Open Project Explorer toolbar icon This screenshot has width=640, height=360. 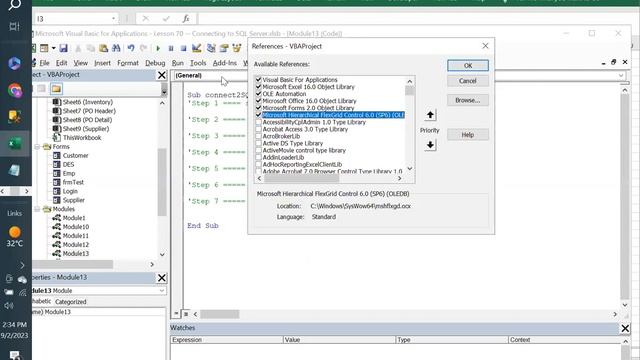(211, 48)
